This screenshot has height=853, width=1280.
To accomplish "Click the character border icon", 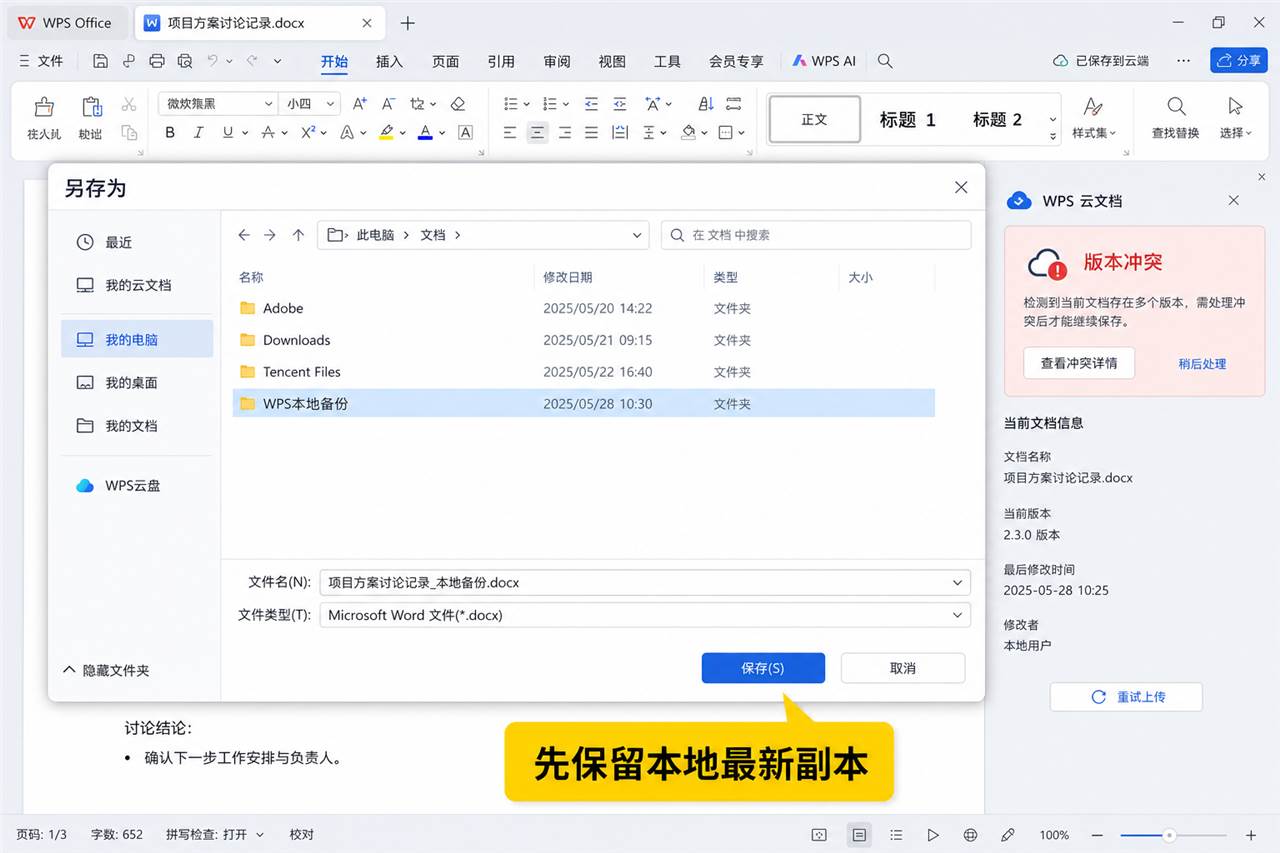I will click(x=465, y=132).
